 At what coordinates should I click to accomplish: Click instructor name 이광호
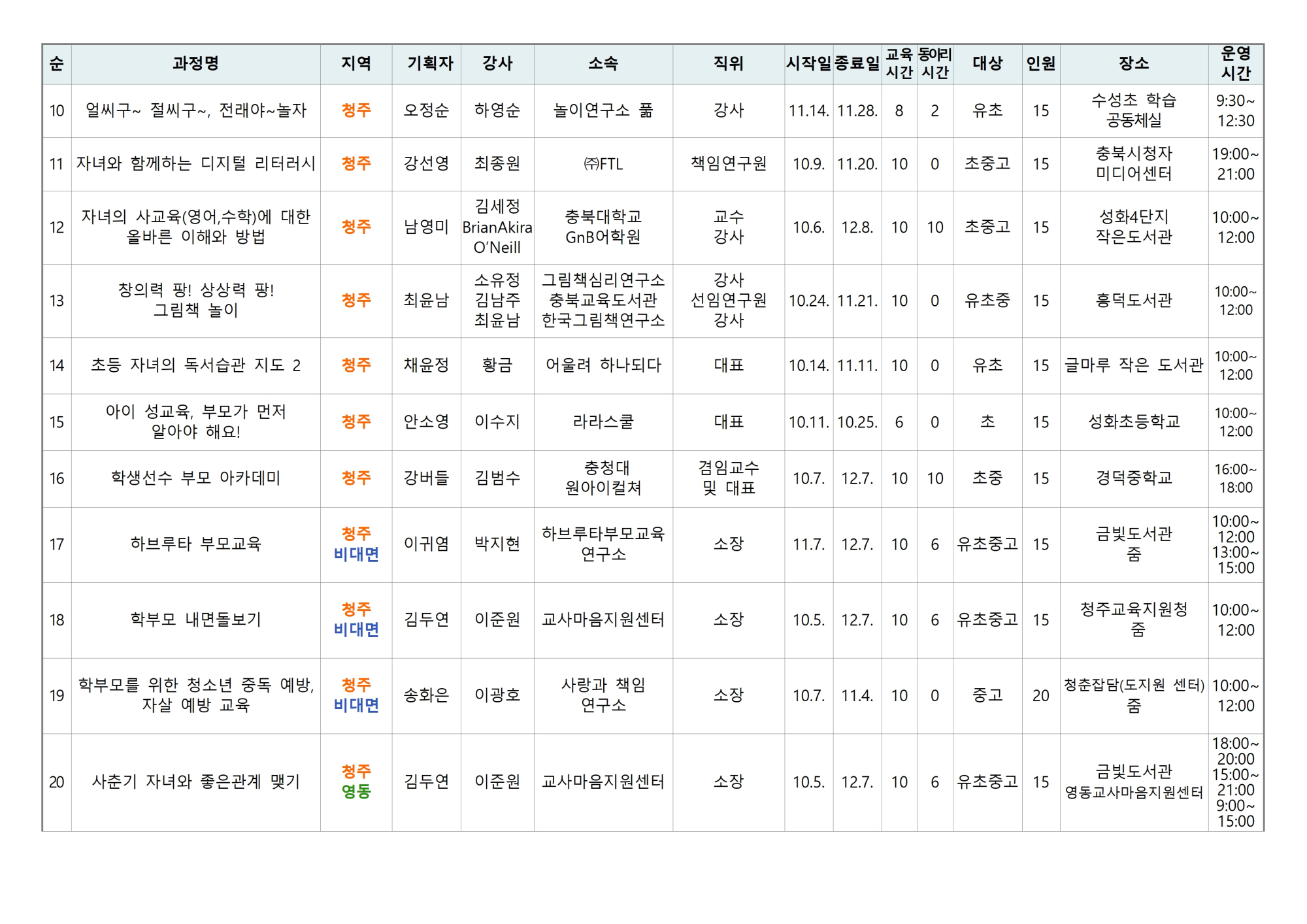[x=497, y=695]
